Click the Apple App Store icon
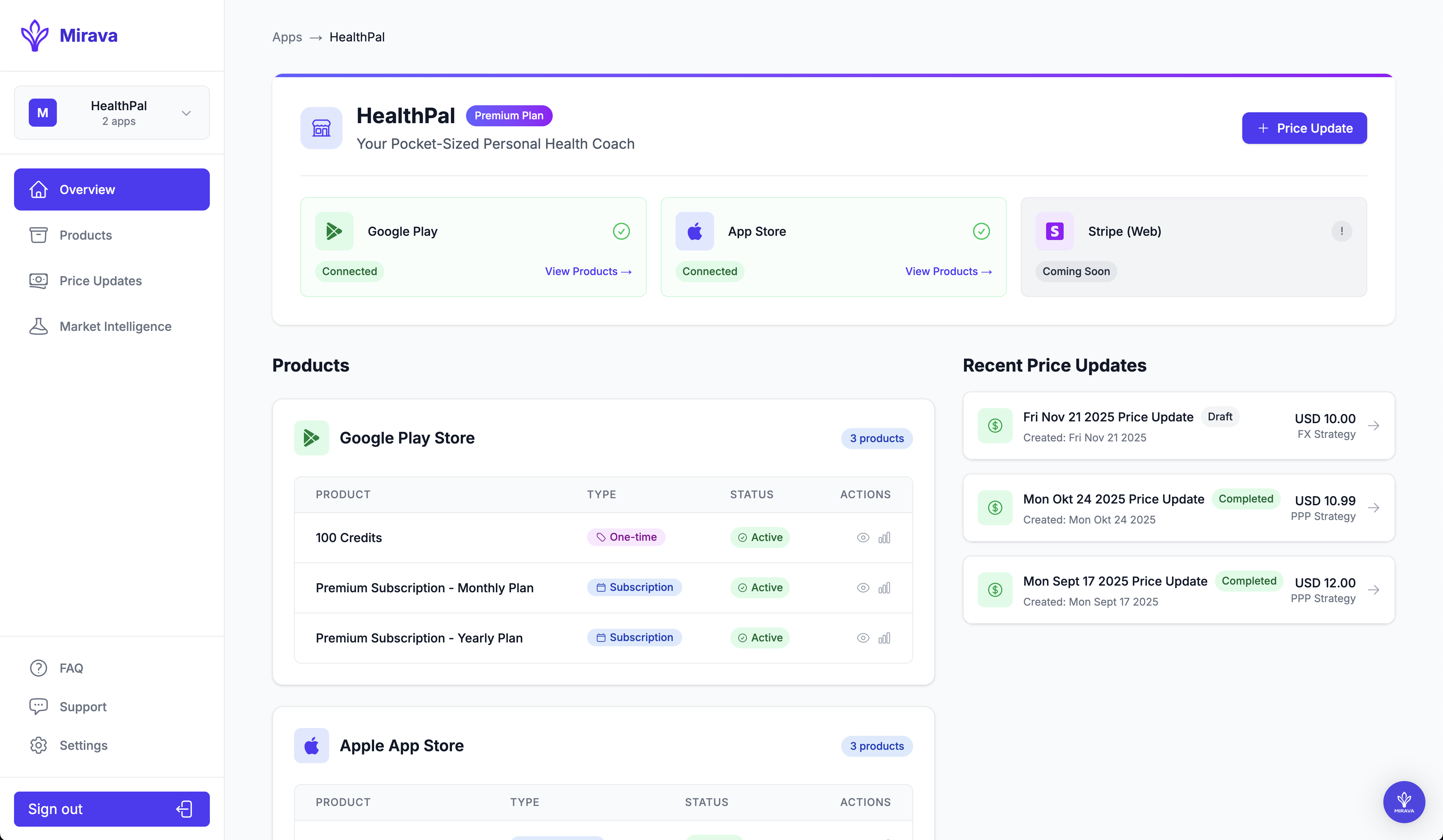This screenshot has width=1443, height=840. point(312,745)
